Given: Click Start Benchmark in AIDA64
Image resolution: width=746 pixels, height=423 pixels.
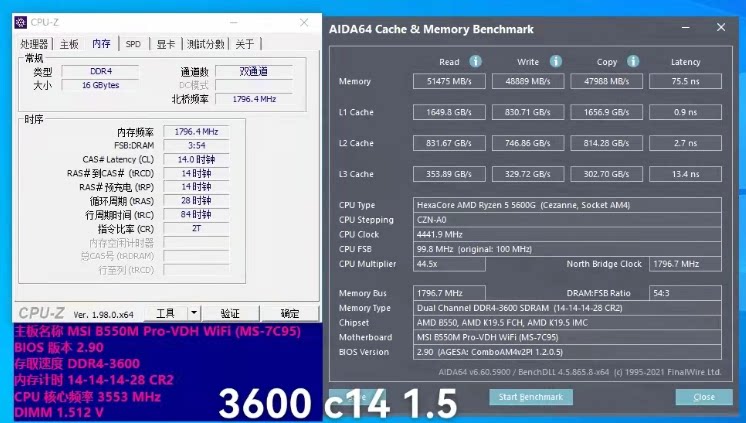Looking at the screenshot, I should (x=530, y=397).
